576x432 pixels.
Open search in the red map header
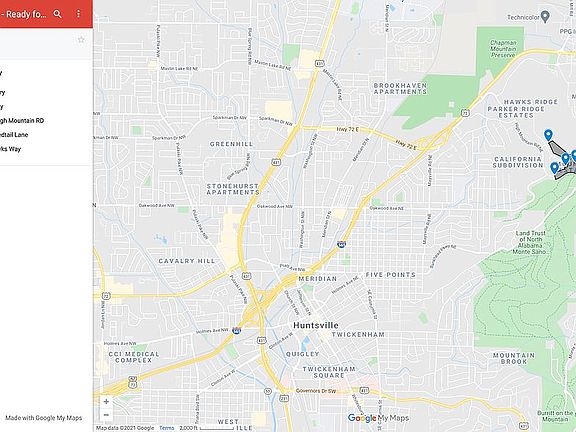click(x=57, y=14)
